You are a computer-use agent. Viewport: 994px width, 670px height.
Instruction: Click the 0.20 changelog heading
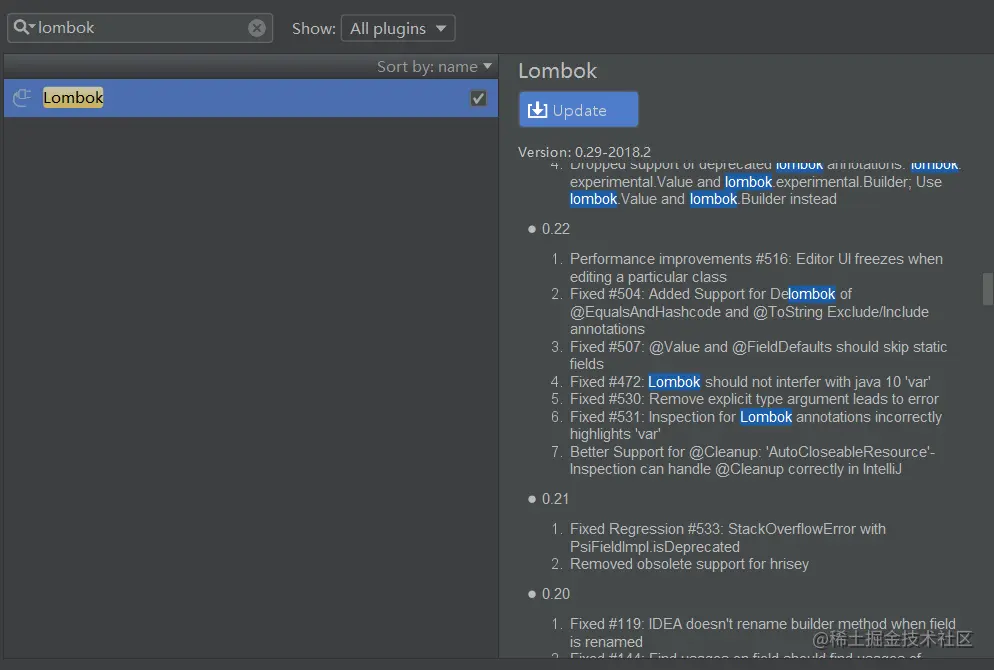tap(555, 594)
